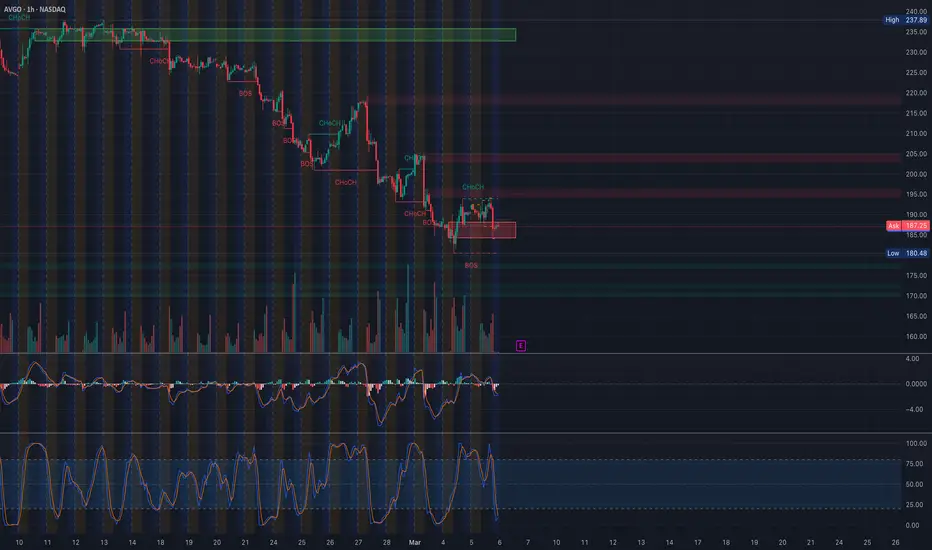The width and height of the screenshot is (932, 550).
Task: Click the 165.00 price axis label
Action: click(x=916, y=316)
